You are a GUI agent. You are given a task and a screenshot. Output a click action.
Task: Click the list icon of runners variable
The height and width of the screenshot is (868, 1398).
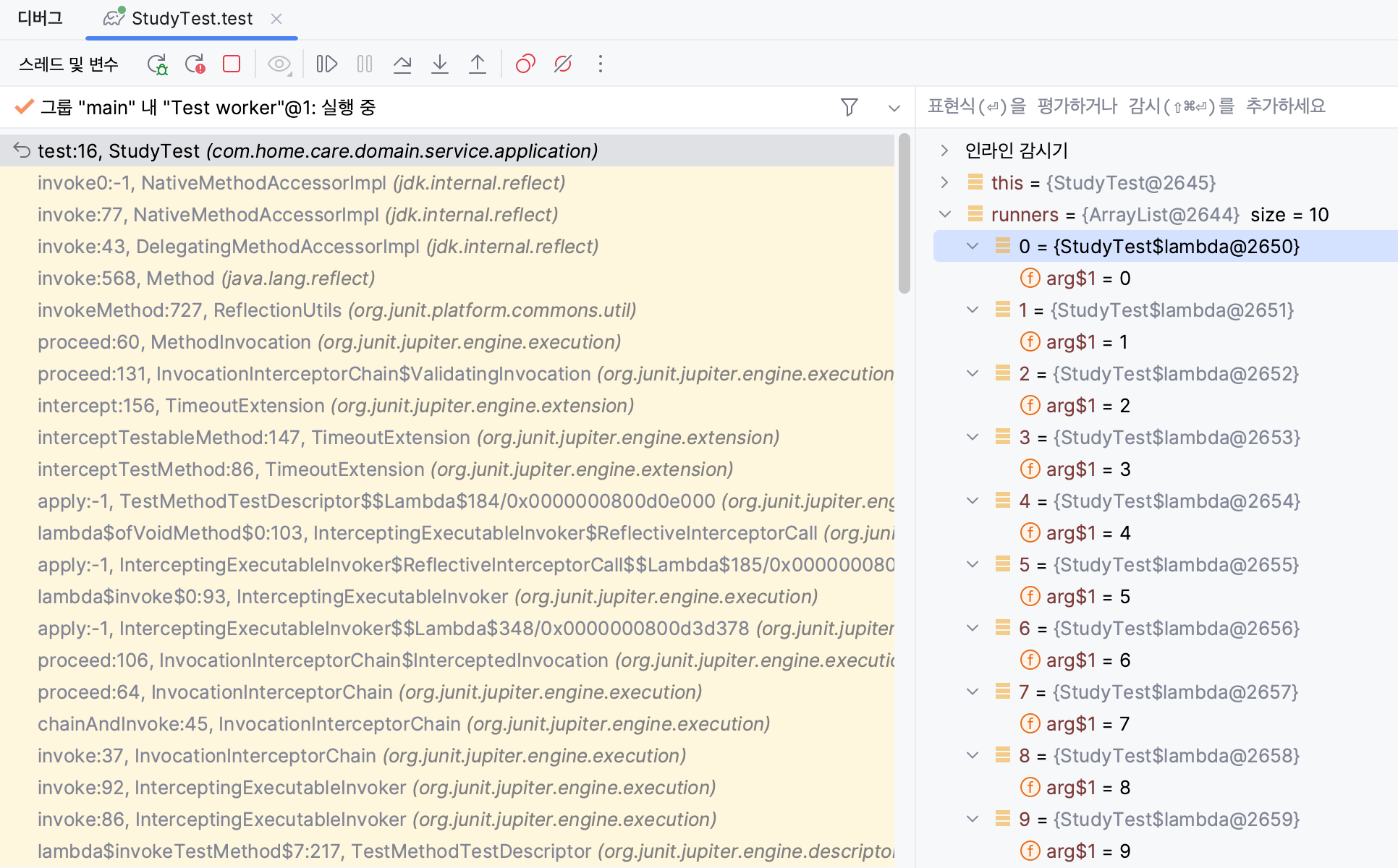[x=975, y=213]
